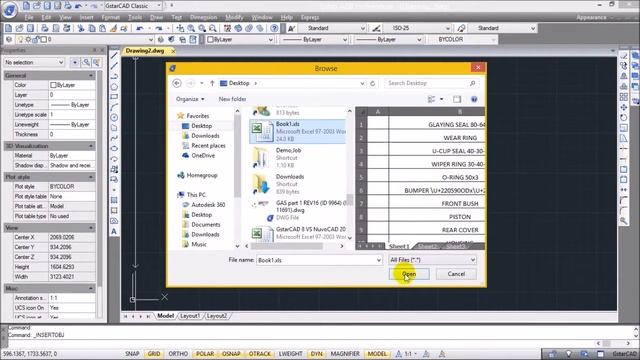Collapse the 3D Visualization section

[91, 146]
